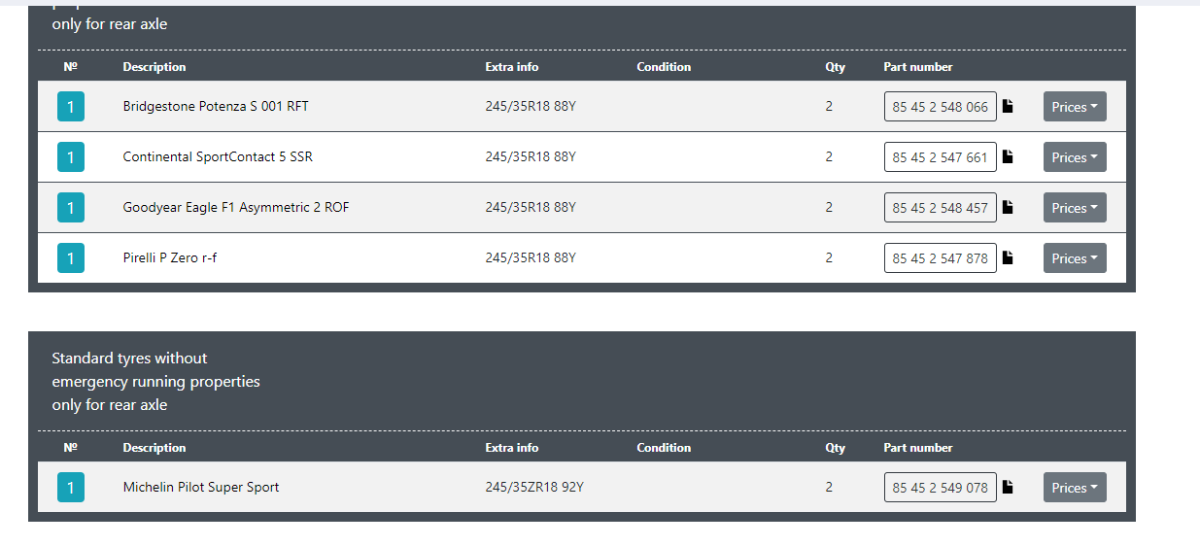Click position badge 1 for Goodyear Eagle
The height and width of the screenshot is (546, 1200).
71,208
